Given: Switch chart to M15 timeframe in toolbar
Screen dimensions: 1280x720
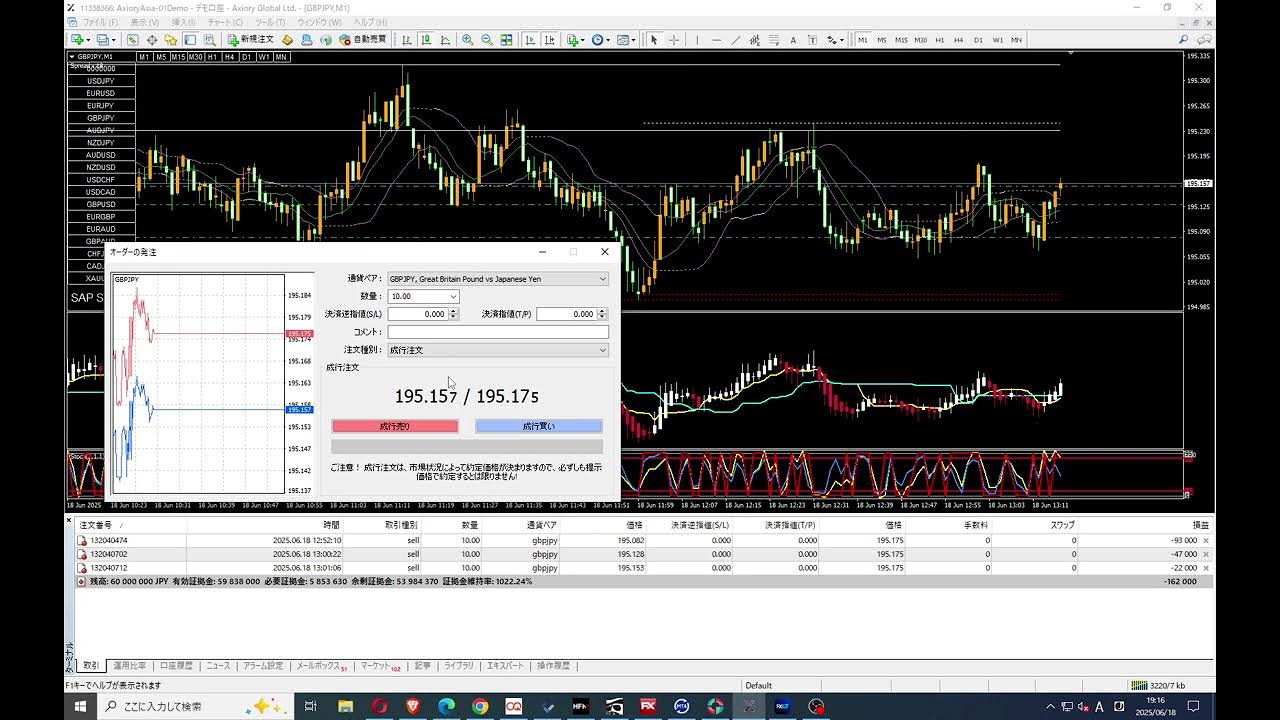Looking at the screenshot, I should [x=901, y=40].
